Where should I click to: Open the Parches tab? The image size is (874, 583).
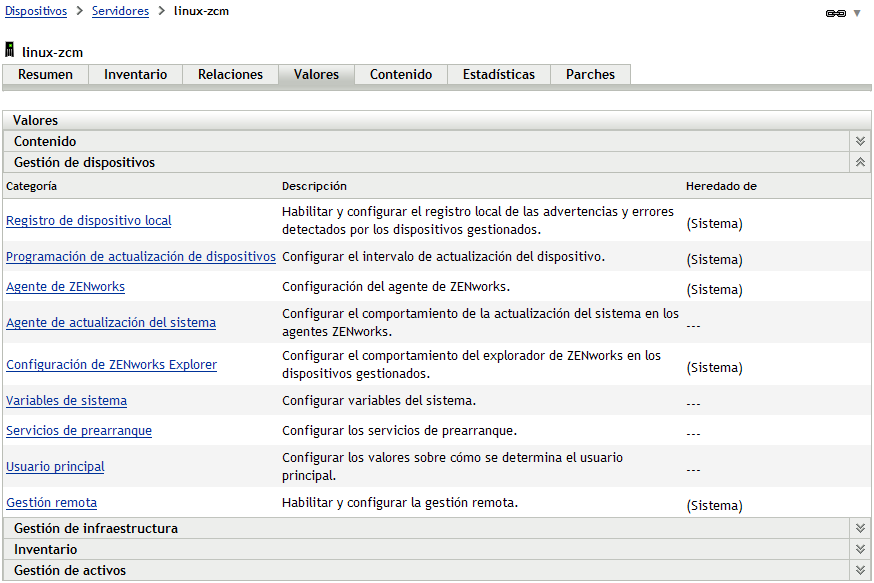coord(591,74)
